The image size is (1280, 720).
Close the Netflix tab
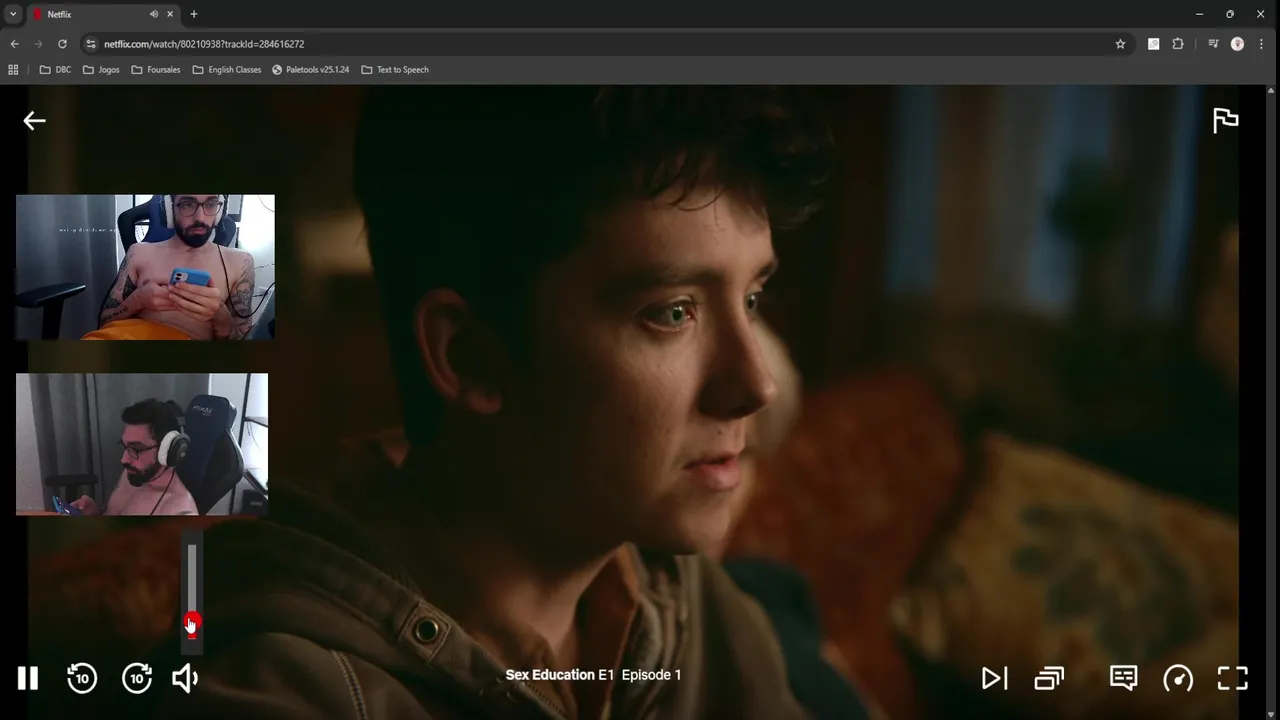(170, 14)
